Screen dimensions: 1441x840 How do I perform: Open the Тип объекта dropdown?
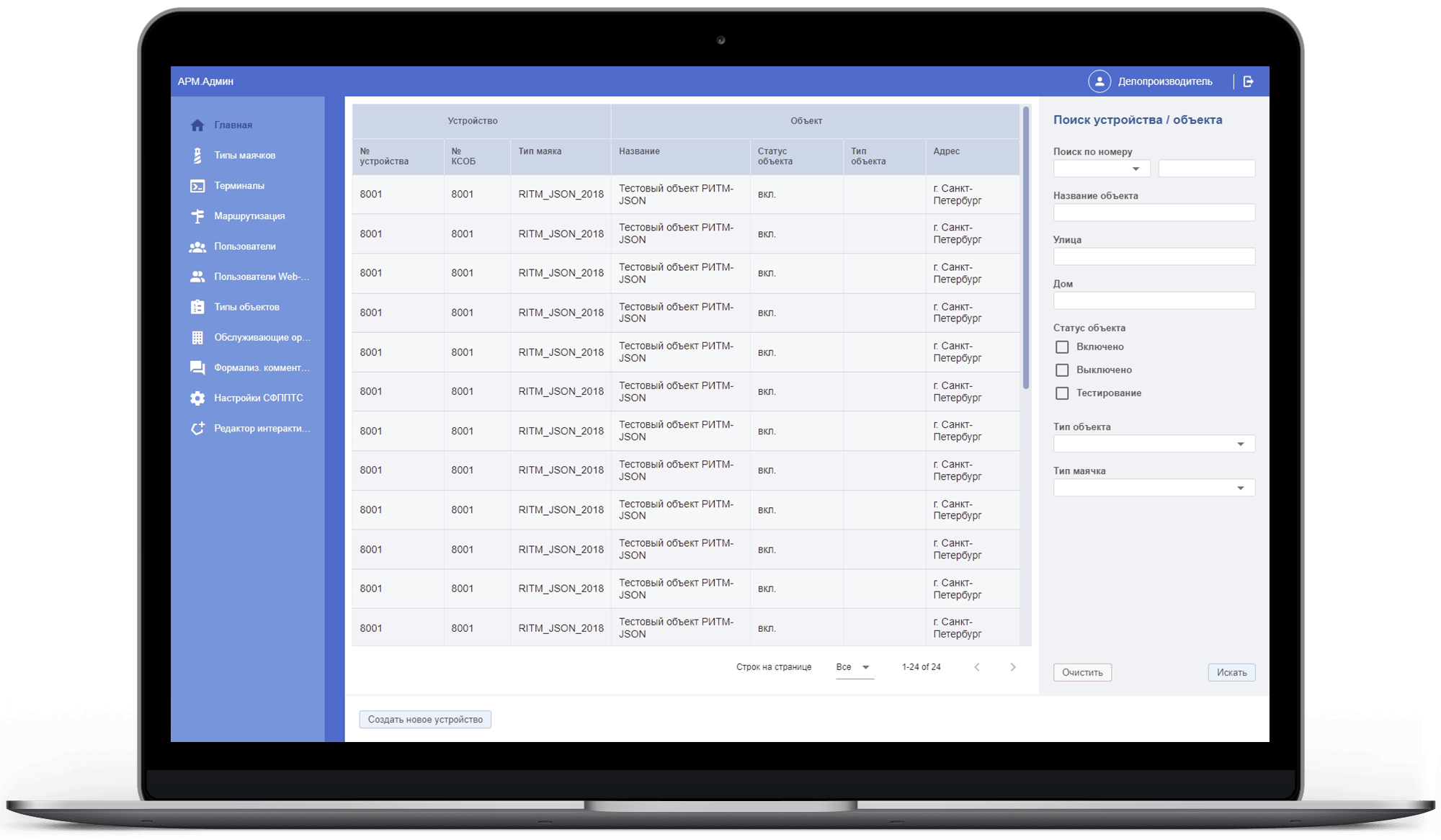tap(1154, 444)
